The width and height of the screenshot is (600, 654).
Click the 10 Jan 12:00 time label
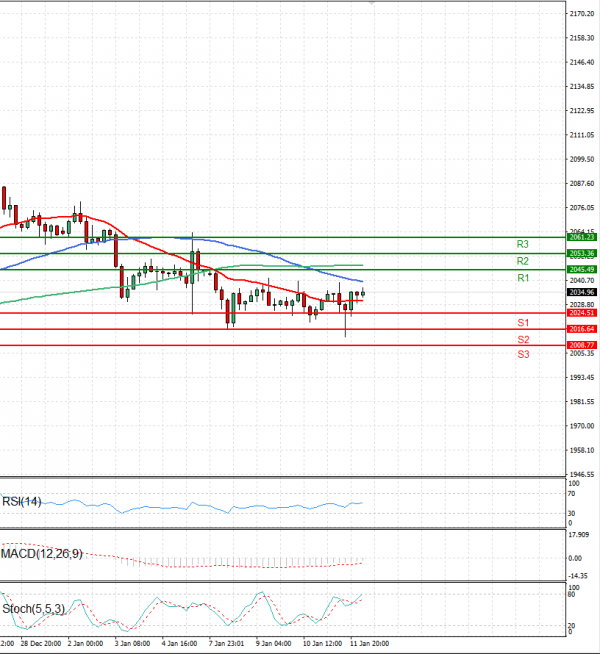[322, 644]
